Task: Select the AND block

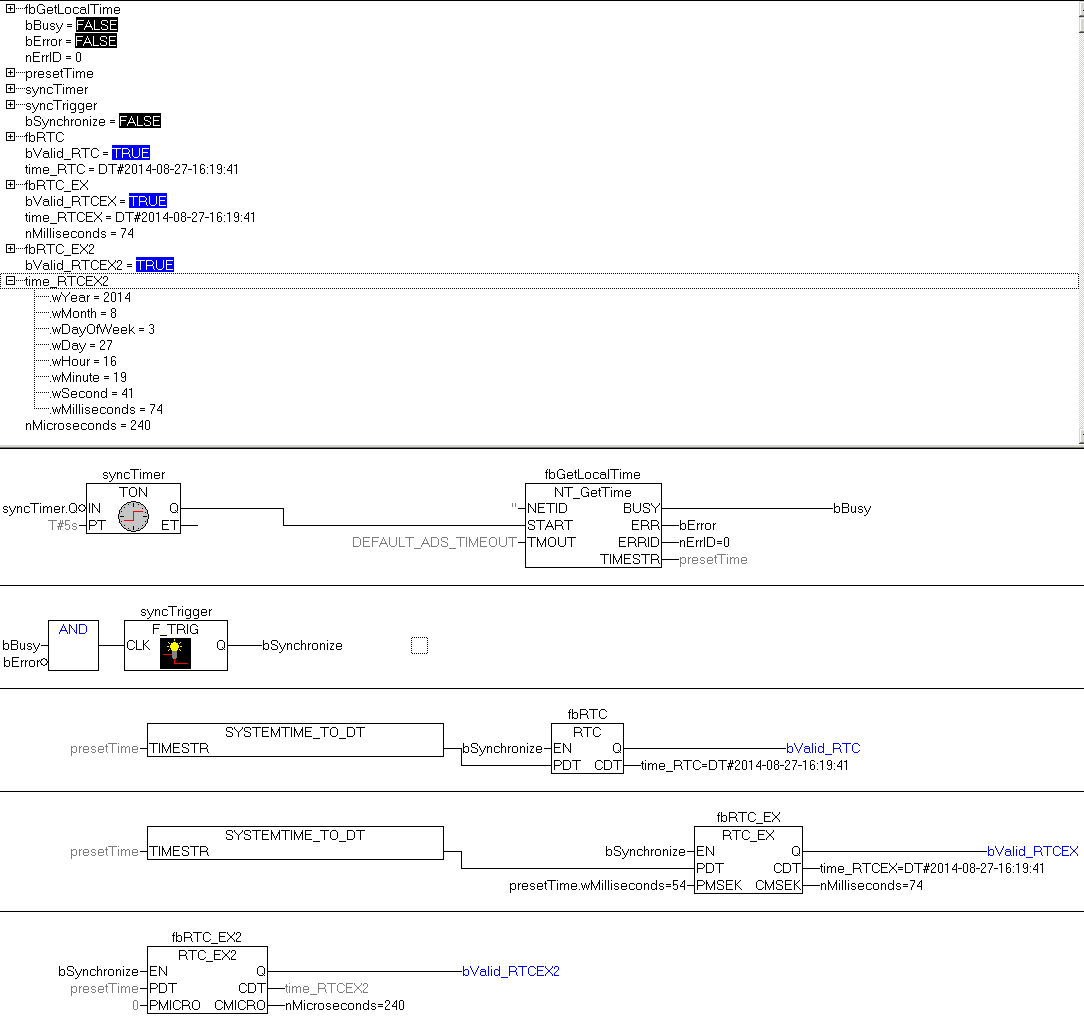Action: (x=73, y=646)
